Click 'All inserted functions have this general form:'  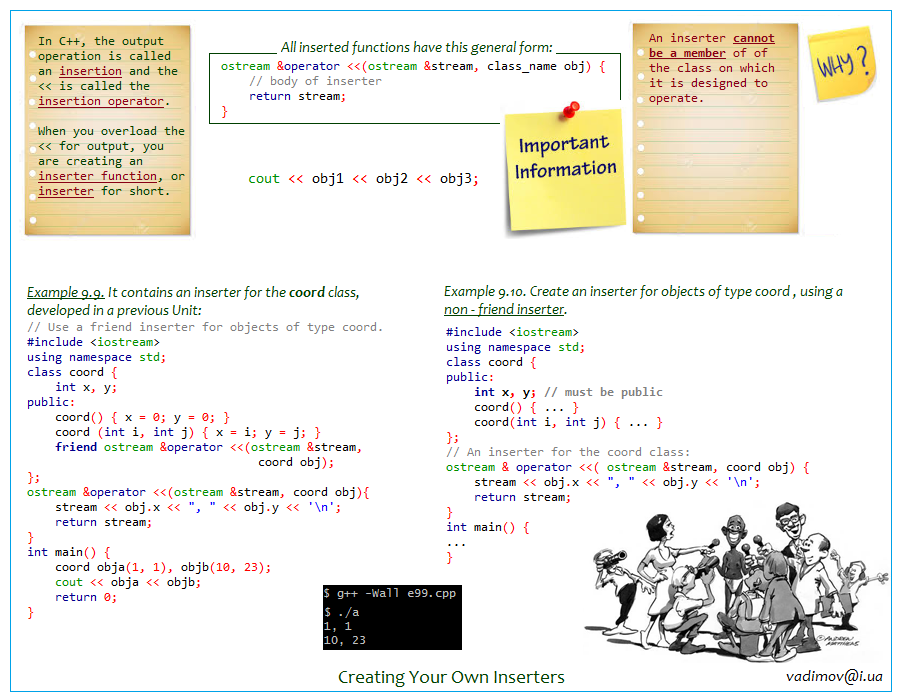[x=416, y=47]
